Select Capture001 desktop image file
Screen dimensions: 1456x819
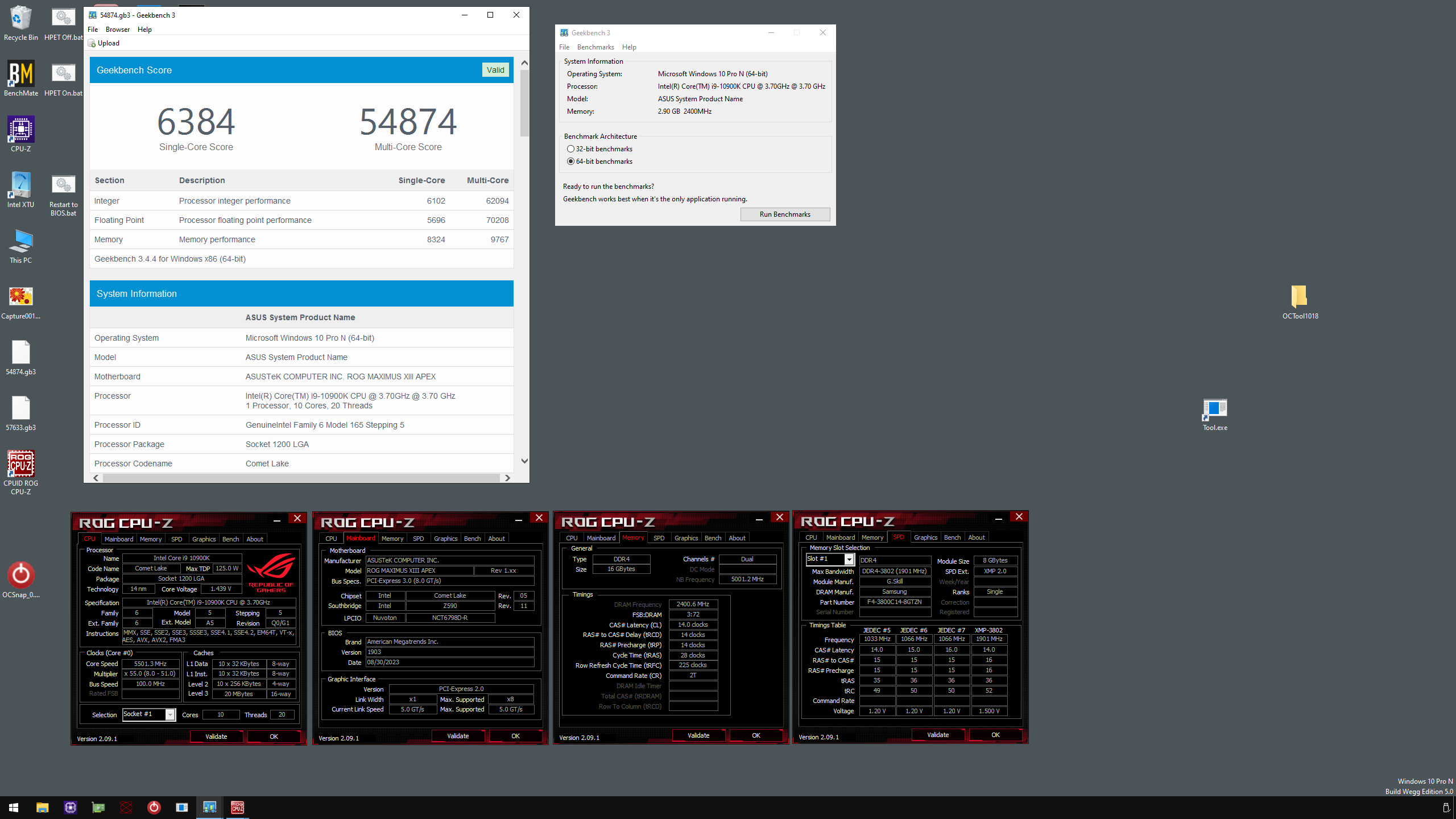(x=21, y=301)
